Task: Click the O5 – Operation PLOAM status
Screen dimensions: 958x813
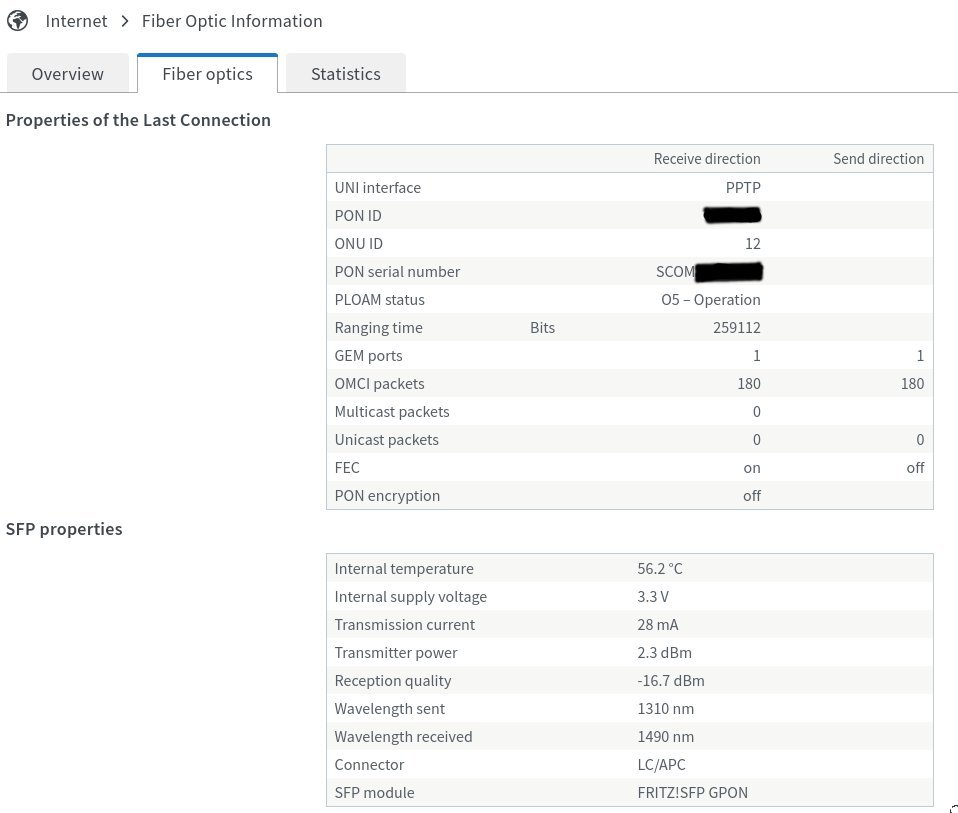Action: pos(710,300)
